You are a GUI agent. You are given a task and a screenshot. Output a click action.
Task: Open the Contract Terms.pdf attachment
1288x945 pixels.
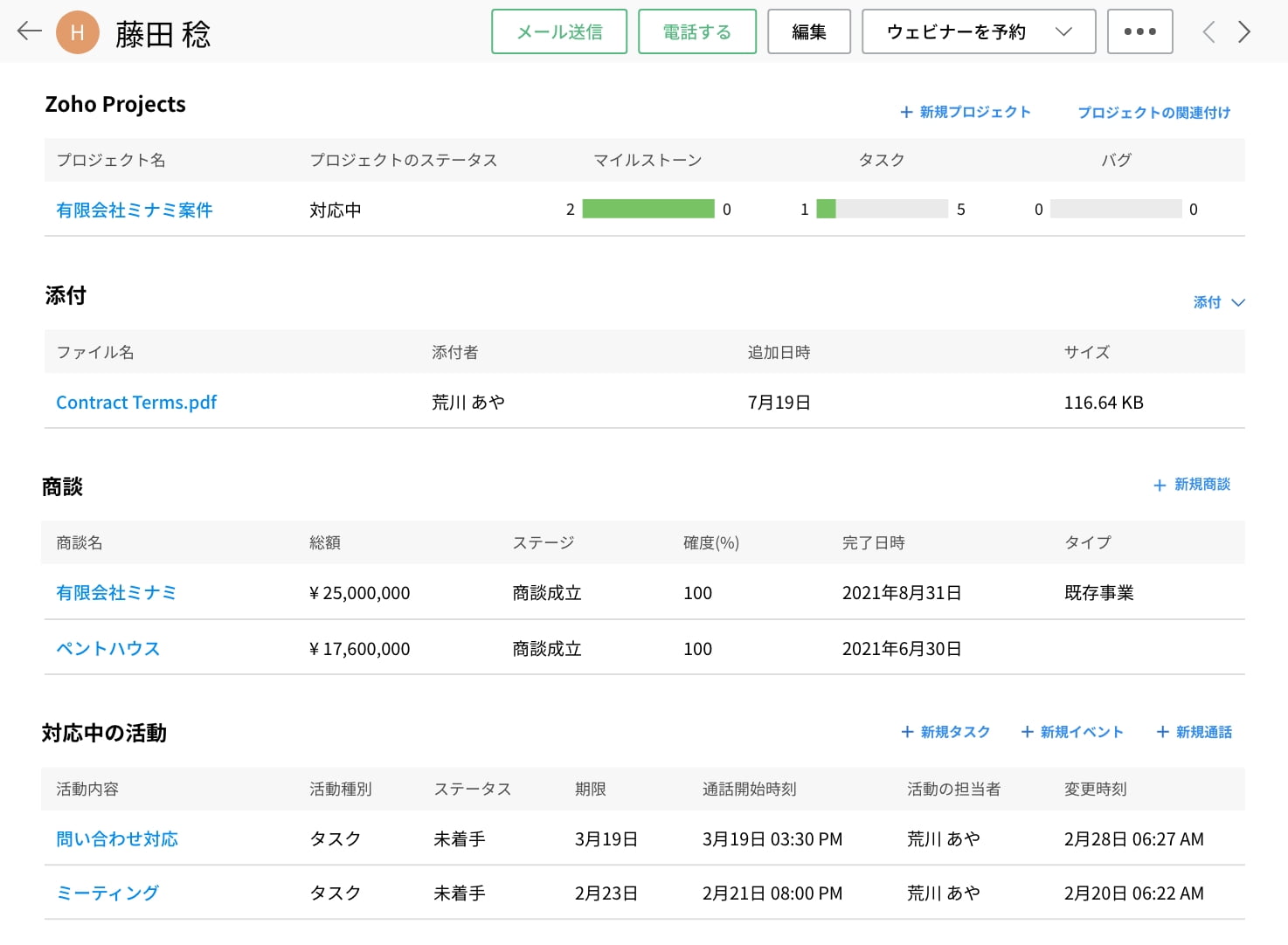[136, 402]
